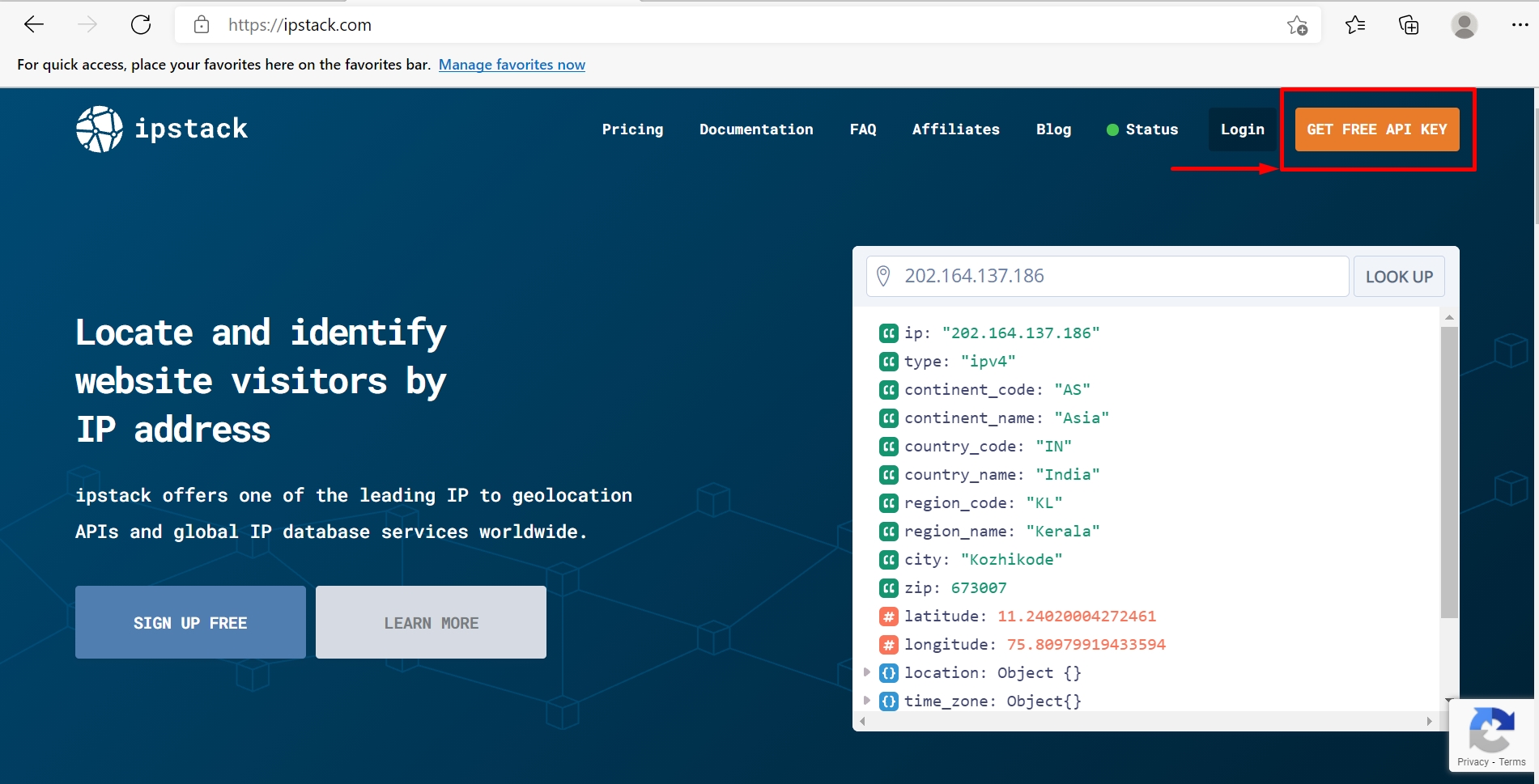The height and width of the screenshot is (784, 1539).
Task: Add this page to favorites star icon
Action: (1297, 26)
